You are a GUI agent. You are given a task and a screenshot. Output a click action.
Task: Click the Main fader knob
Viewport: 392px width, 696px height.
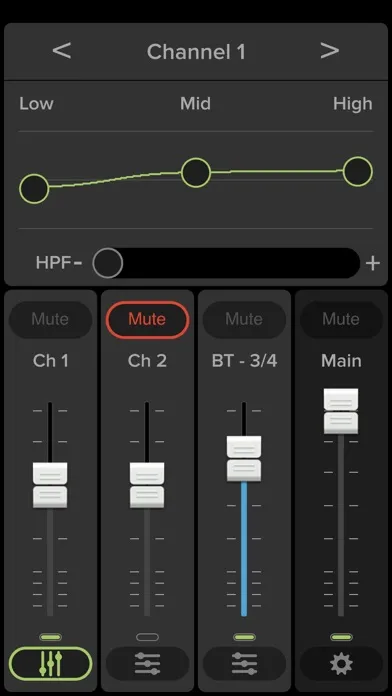(x=341, y=411)
